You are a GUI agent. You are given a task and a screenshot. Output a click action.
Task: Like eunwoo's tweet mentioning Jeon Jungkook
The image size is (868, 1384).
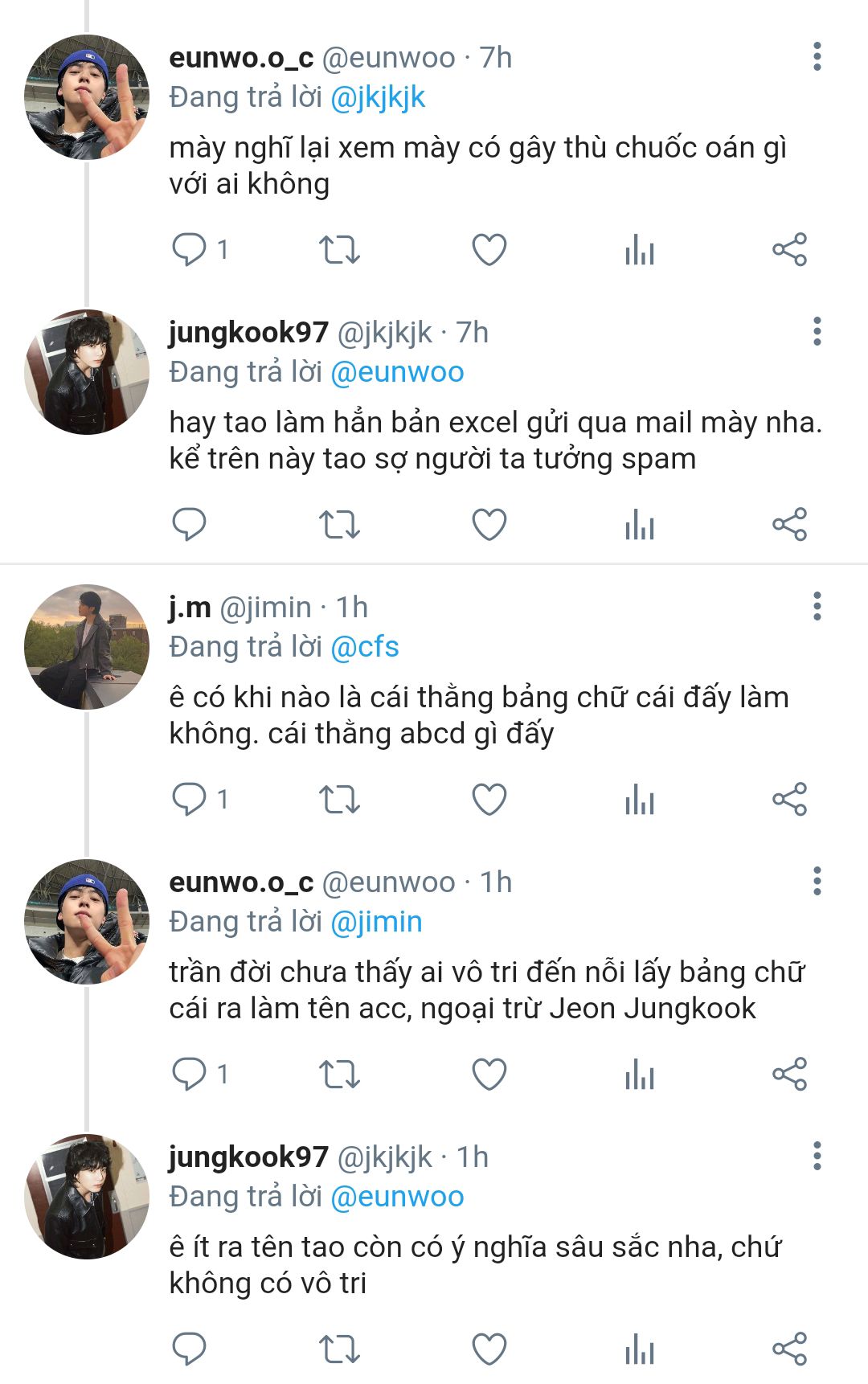(489, 1075)
